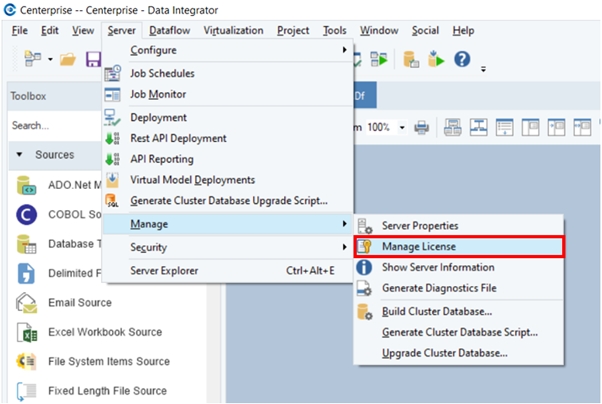The image size is (602, 404).
Task: Click the Toolbox search field
Action: click(x=50, y=127)
